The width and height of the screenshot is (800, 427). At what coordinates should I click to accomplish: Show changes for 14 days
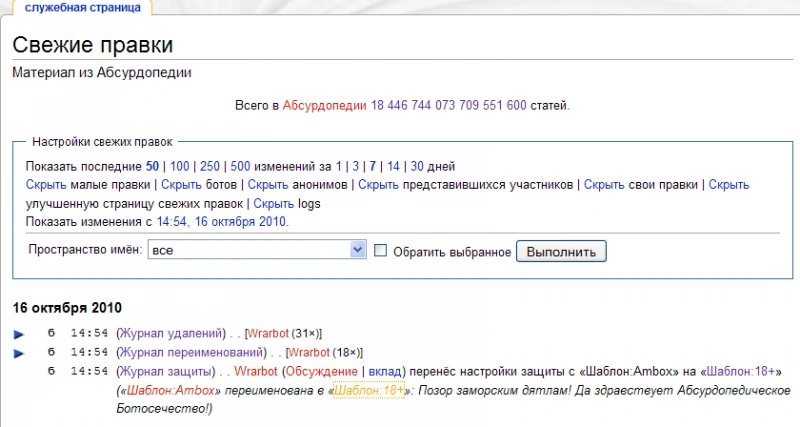393,166
